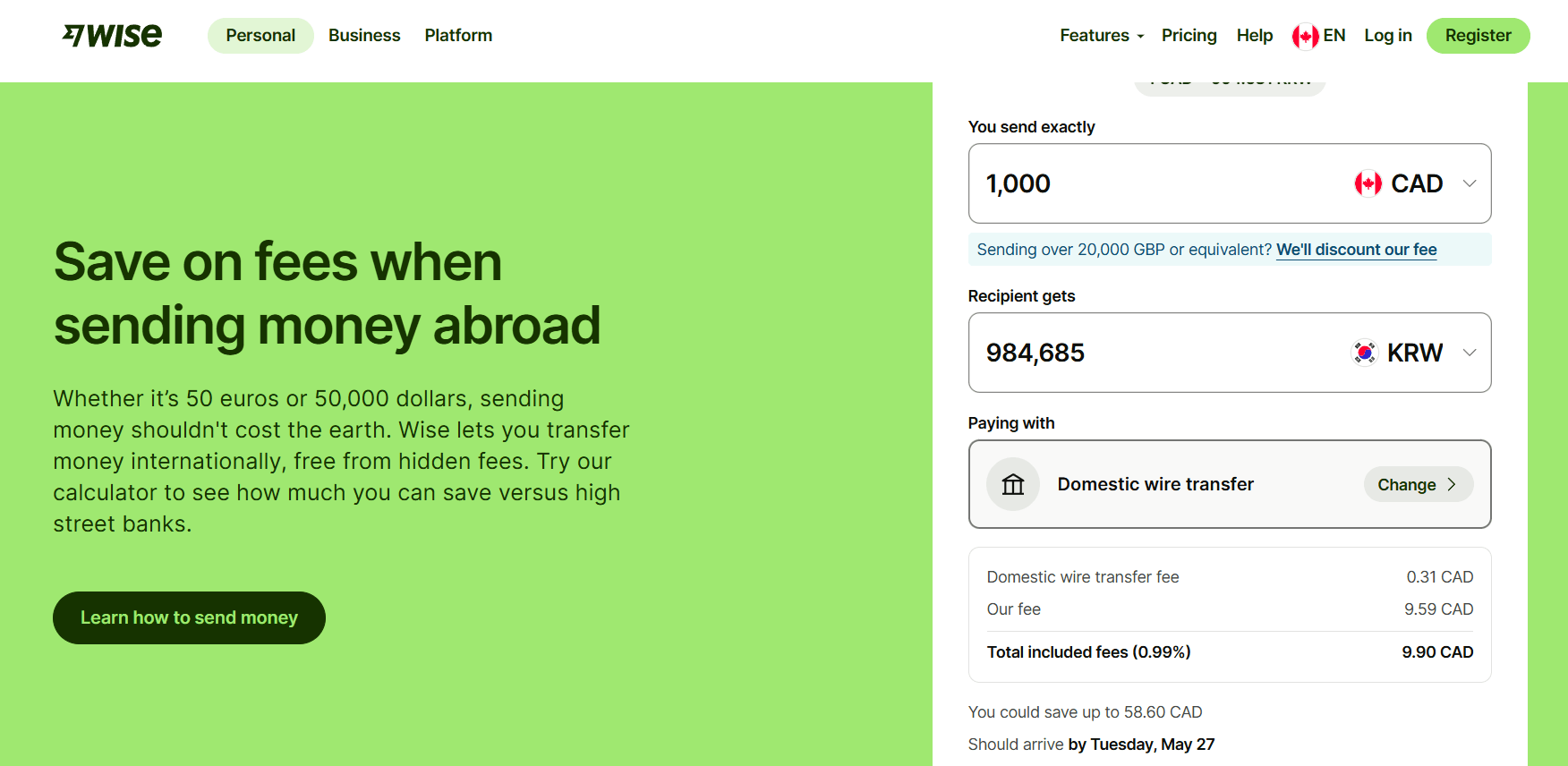Open the Platform tab
This screenshot has height=766, width=1568.
(458, 35)
